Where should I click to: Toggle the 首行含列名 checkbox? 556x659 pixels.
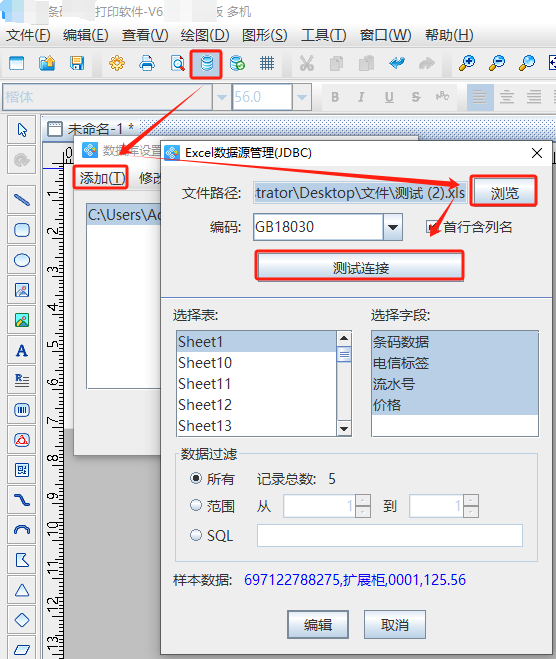pos(432,227)
